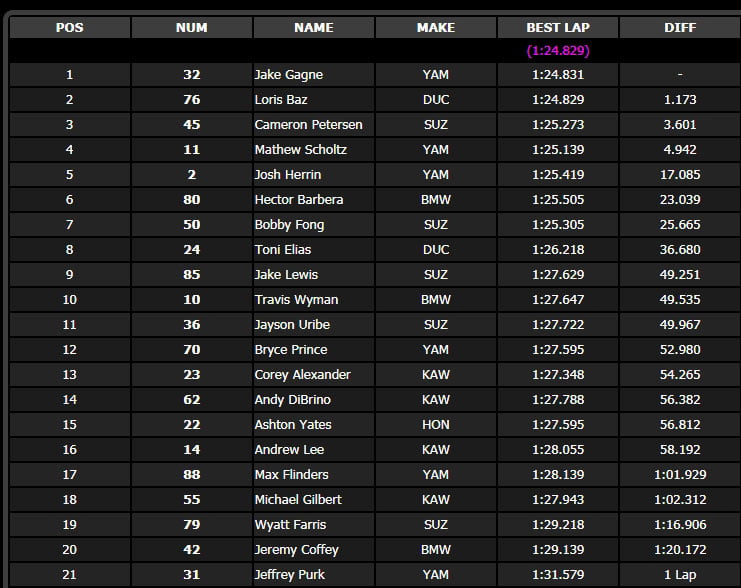The width and height of the screenshot is (741, 588).
Task: Select rider number 11 for Mathew Scholtz
Action: pos(191,149)
